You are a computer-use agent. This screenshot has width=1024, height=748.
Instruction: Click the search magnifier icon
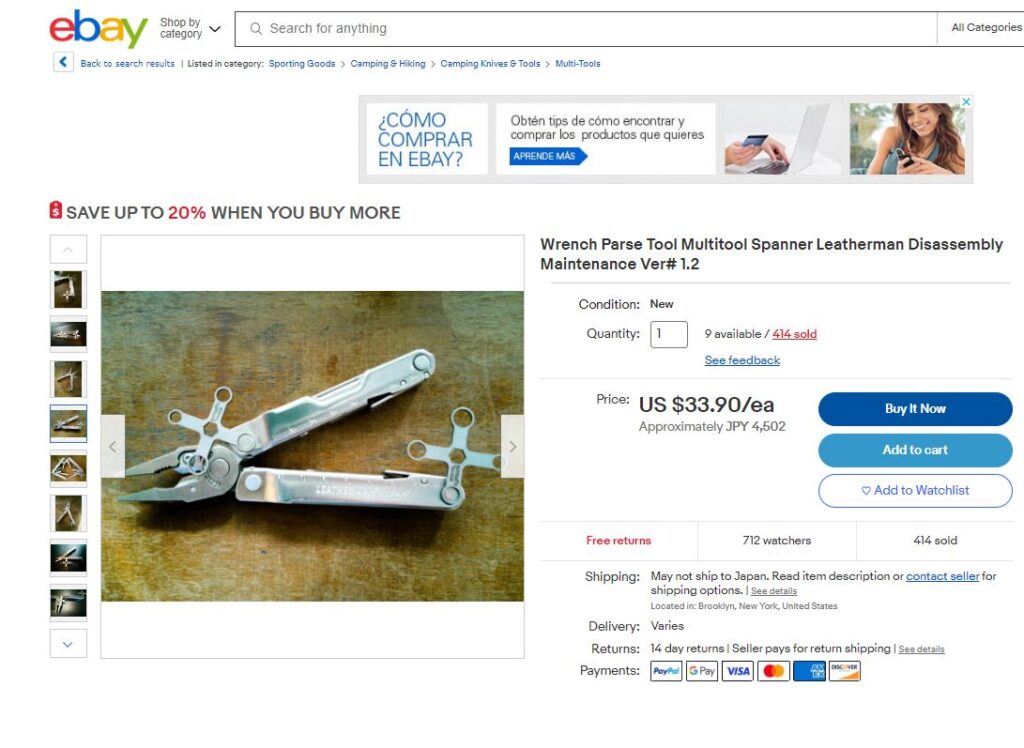[256, 29]
